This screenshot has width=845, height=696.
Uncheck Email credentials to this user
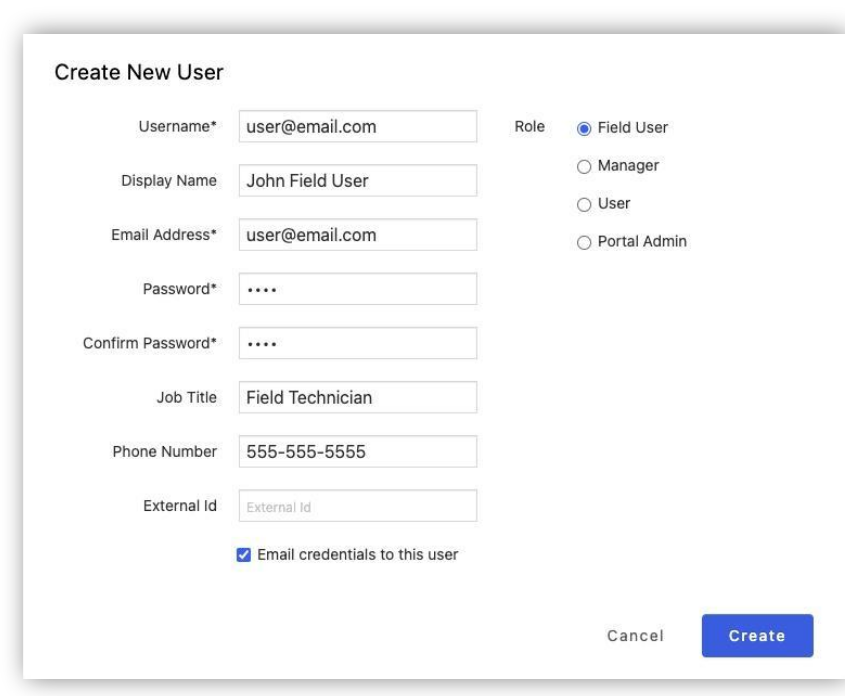coord(244,555)
